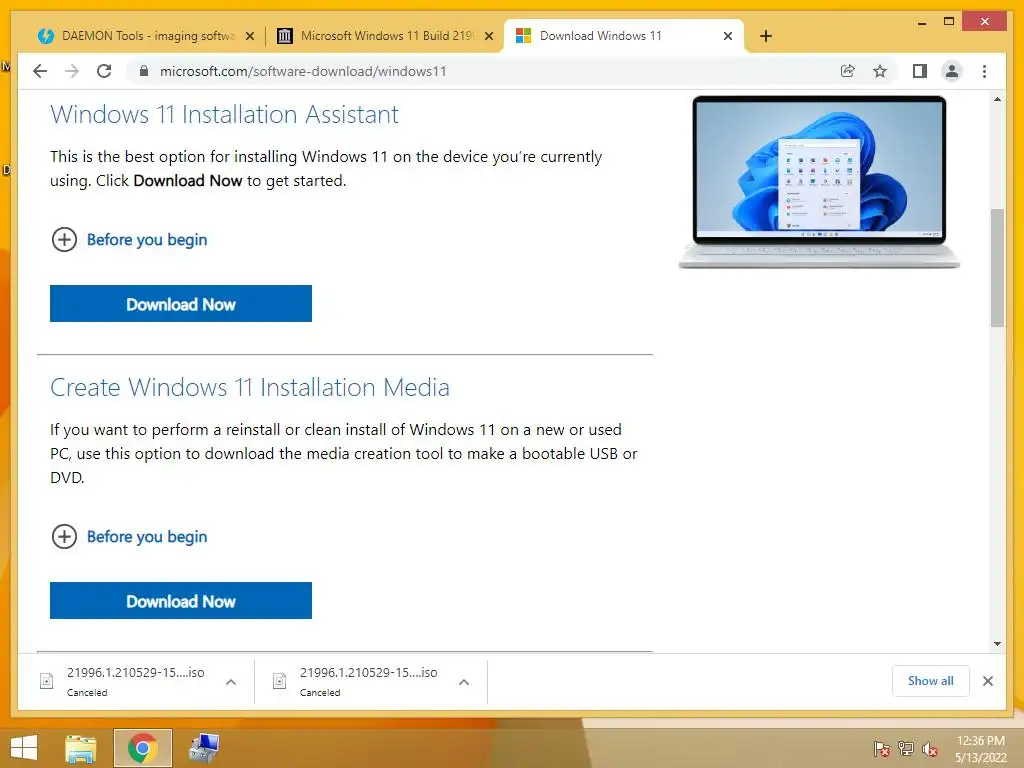This screenshot has width=1024, height=768.
Task: Close the DAEMON Tools tab
Action: tap(249, 36)
